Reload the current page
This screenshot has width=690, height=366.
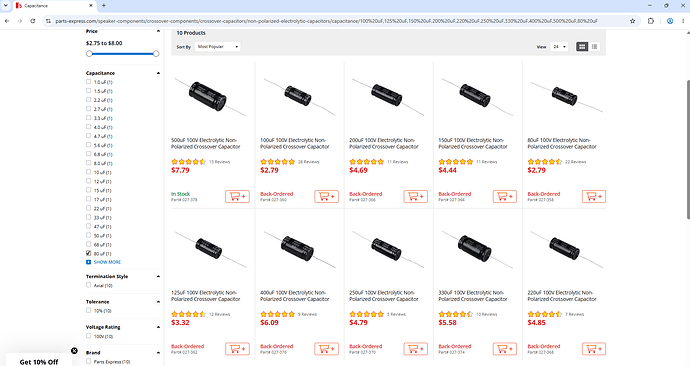33,21
